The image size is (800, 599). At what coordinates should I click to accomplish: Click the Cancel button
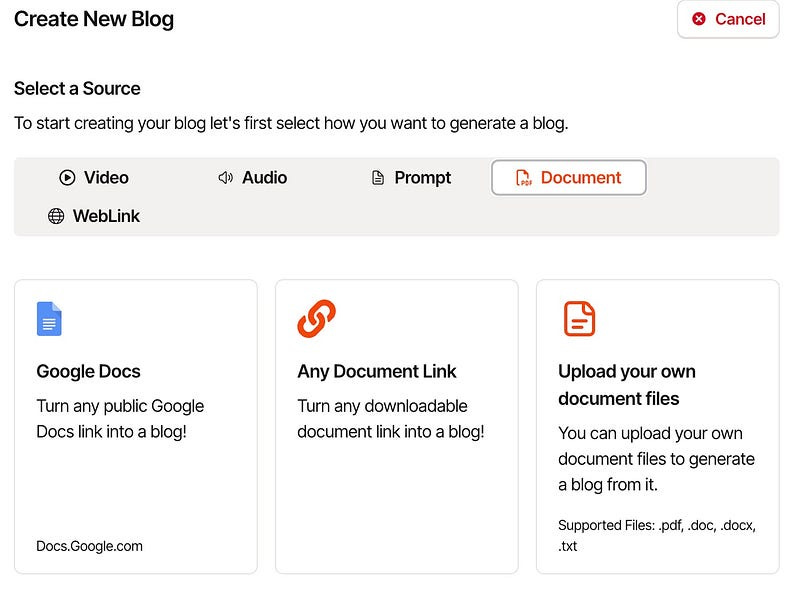pos(728,19)
